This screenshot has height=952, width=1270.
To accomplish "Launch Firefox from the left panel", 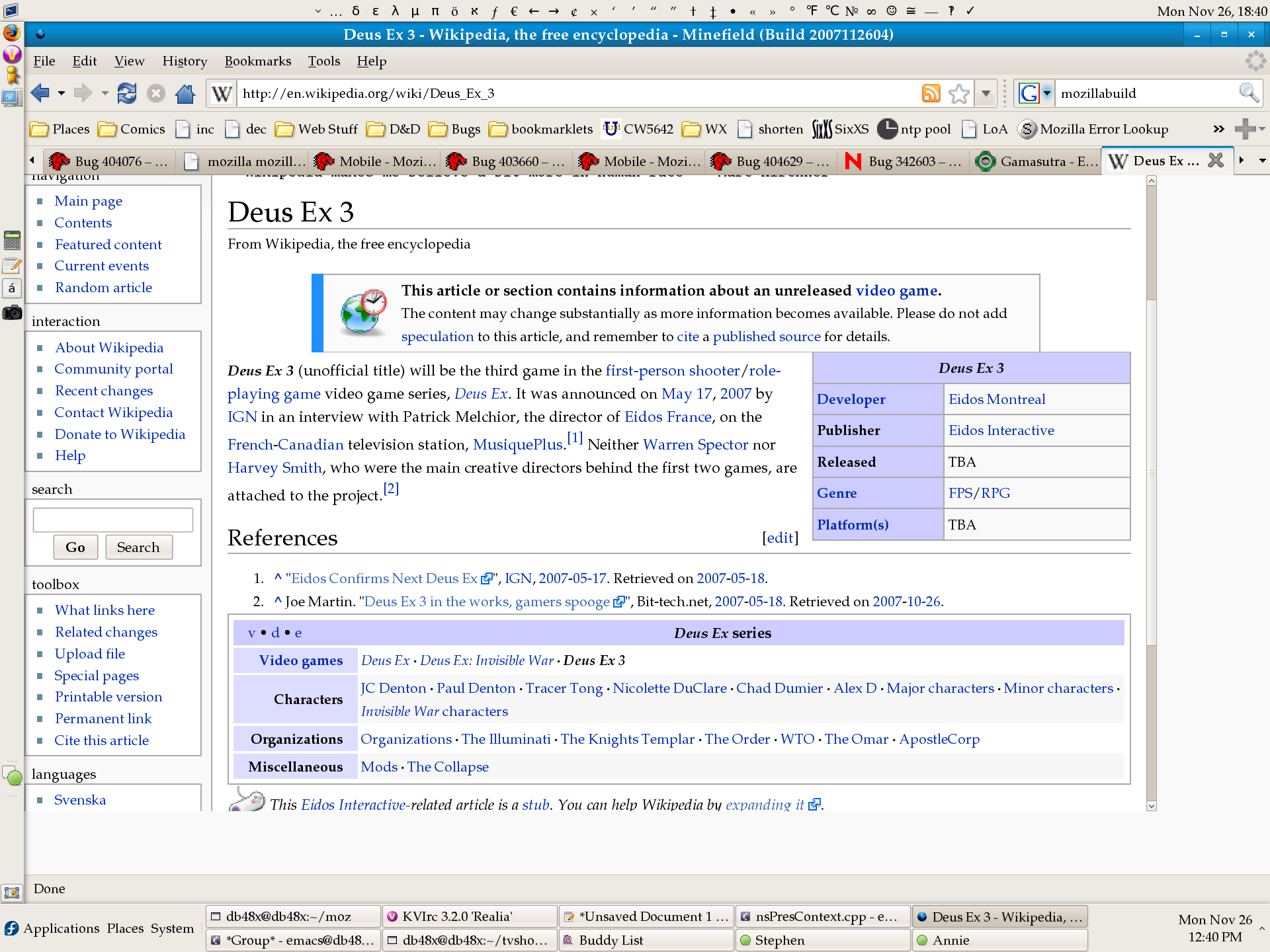I will [x=12, y=32].
